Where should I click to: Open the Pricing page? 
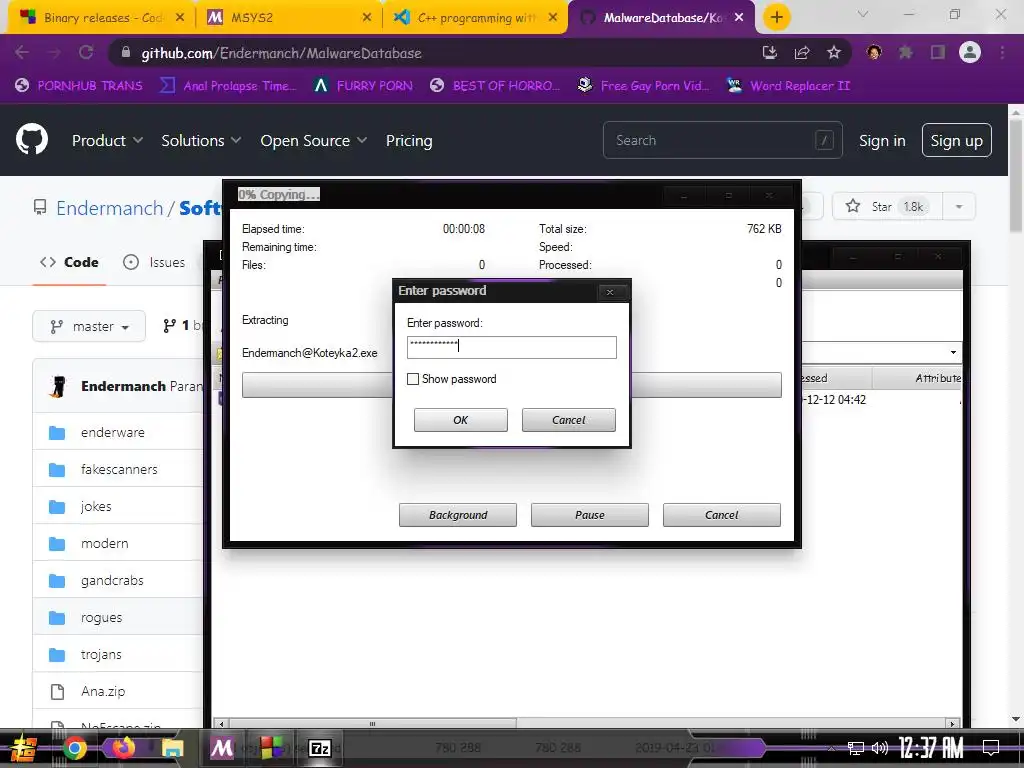(x=409, y=140)
